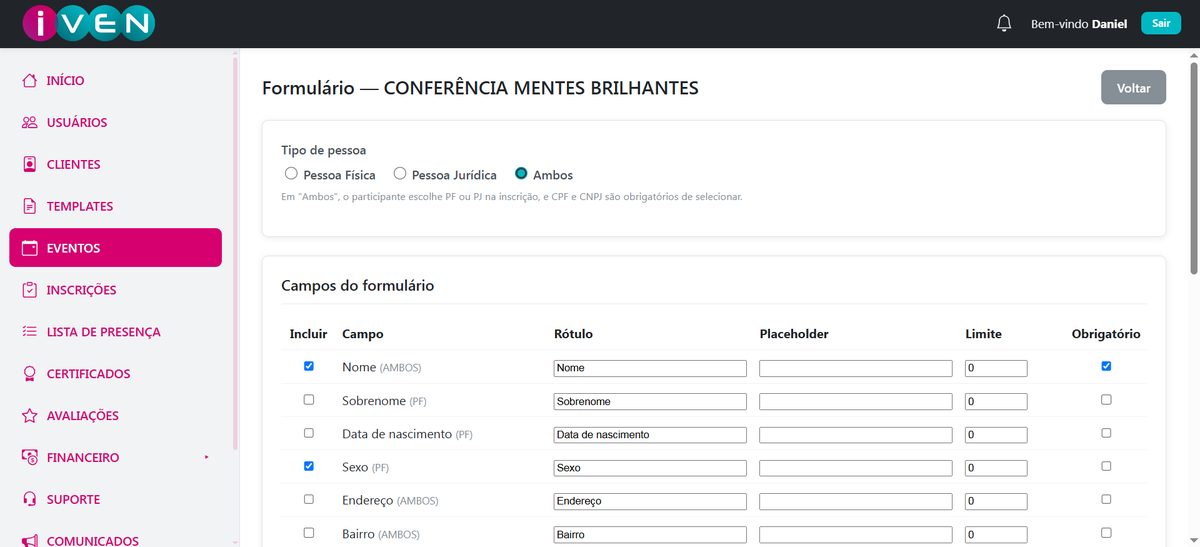Image resolution: width=1200 pixels, height=547 pixels.
Task: Click the page vertical scrollbar
Action: [1193, 167]
